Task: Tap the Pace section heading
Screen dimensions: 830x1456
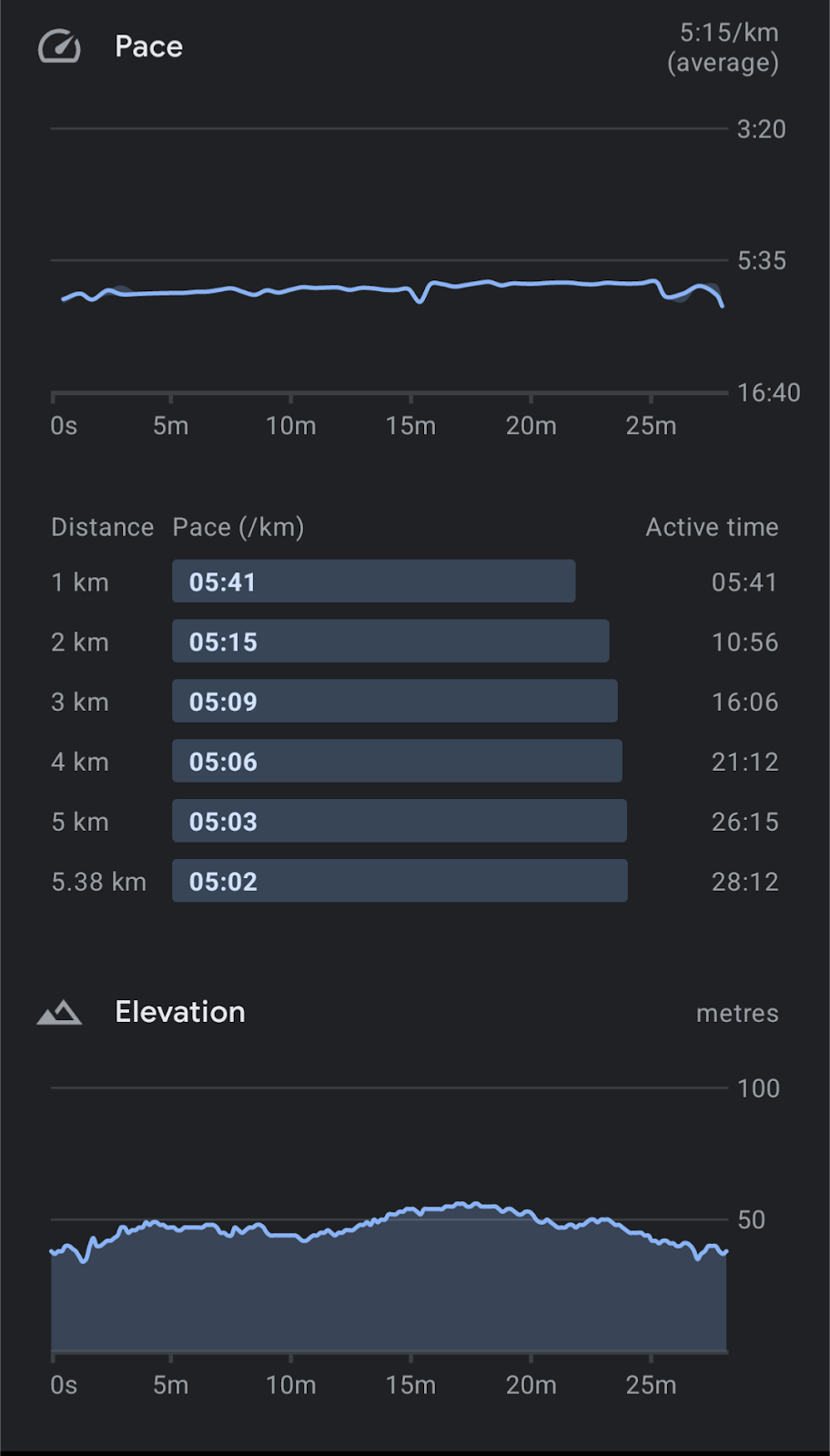Action: point(148,46)
